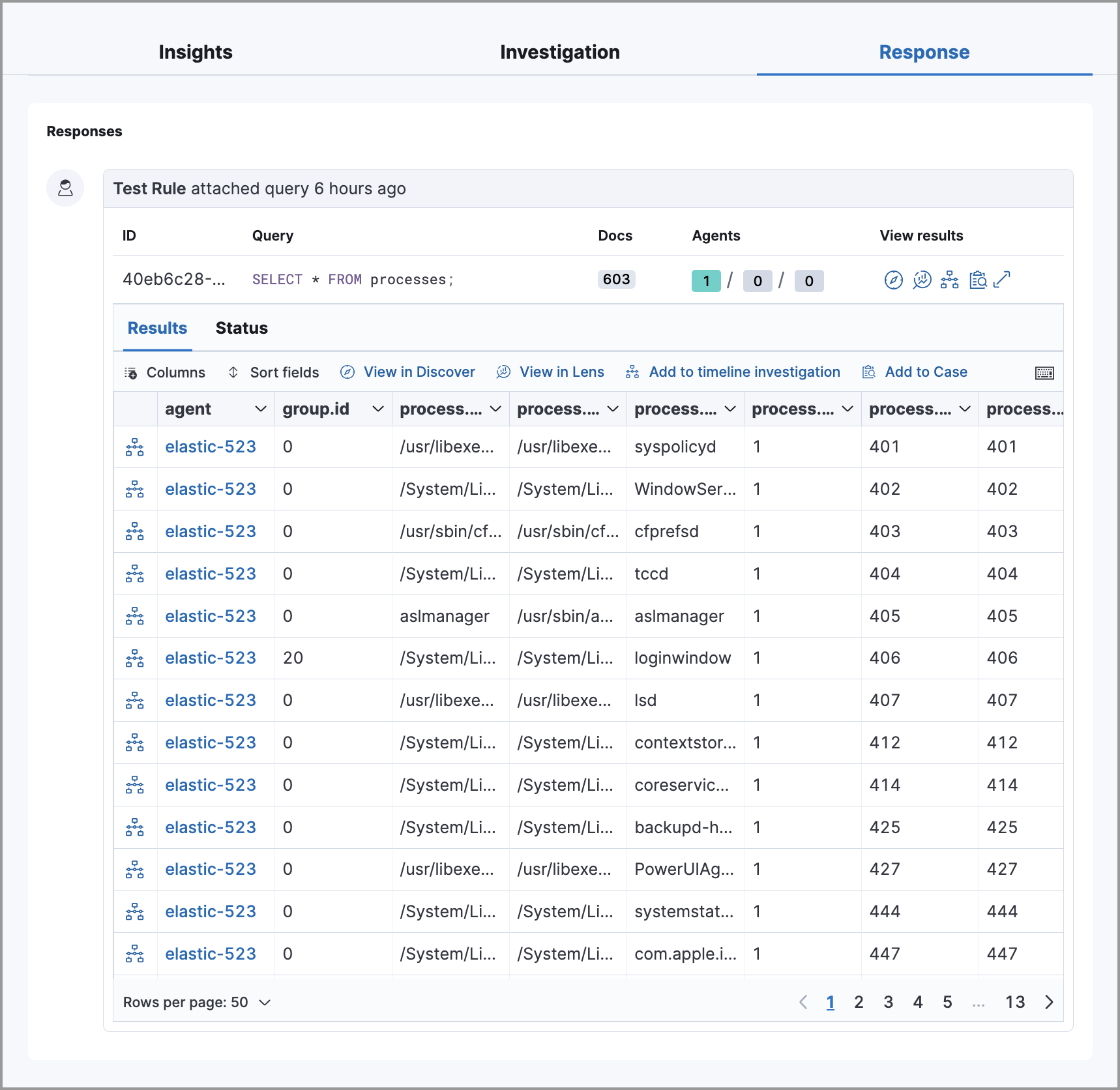Add results to timeline using network icon
This screenshot has height=1090, width=1120.
click(949, 280)
